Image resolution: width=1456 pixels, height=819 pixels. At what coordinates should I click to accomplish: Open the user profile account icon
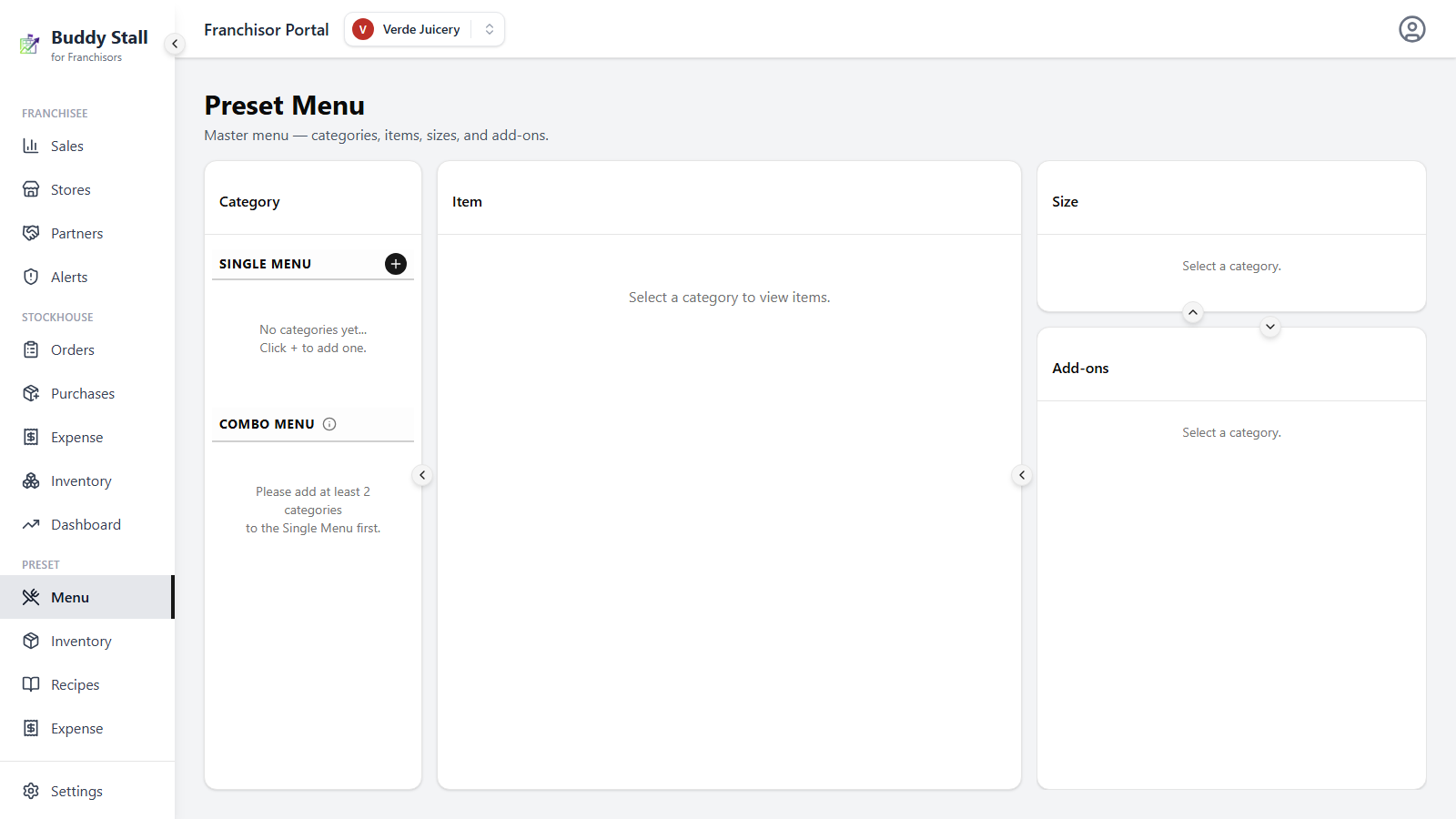coord(1412,29)
